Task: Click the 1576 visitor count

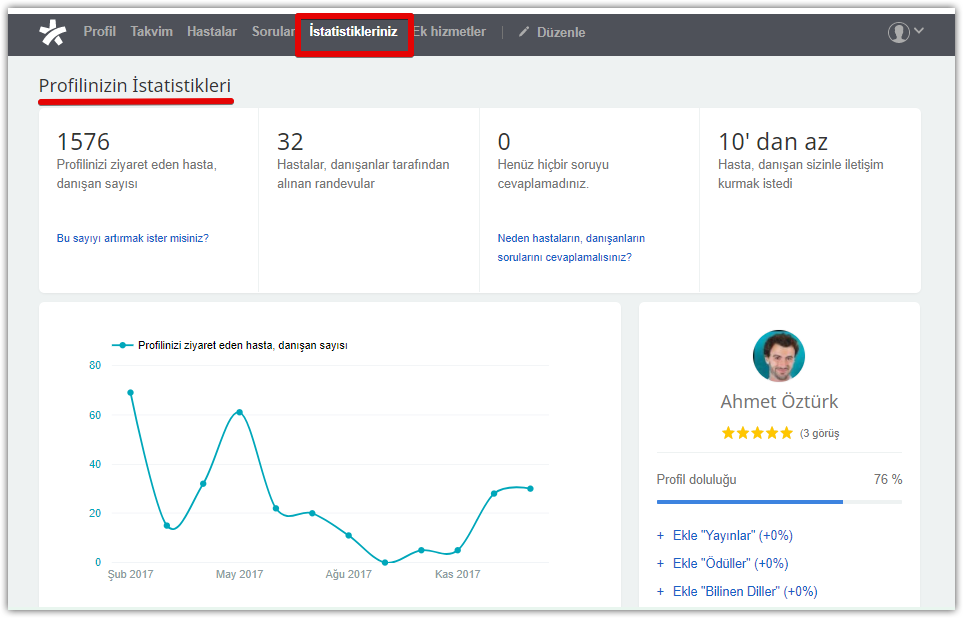Action: tap(83, 142)
